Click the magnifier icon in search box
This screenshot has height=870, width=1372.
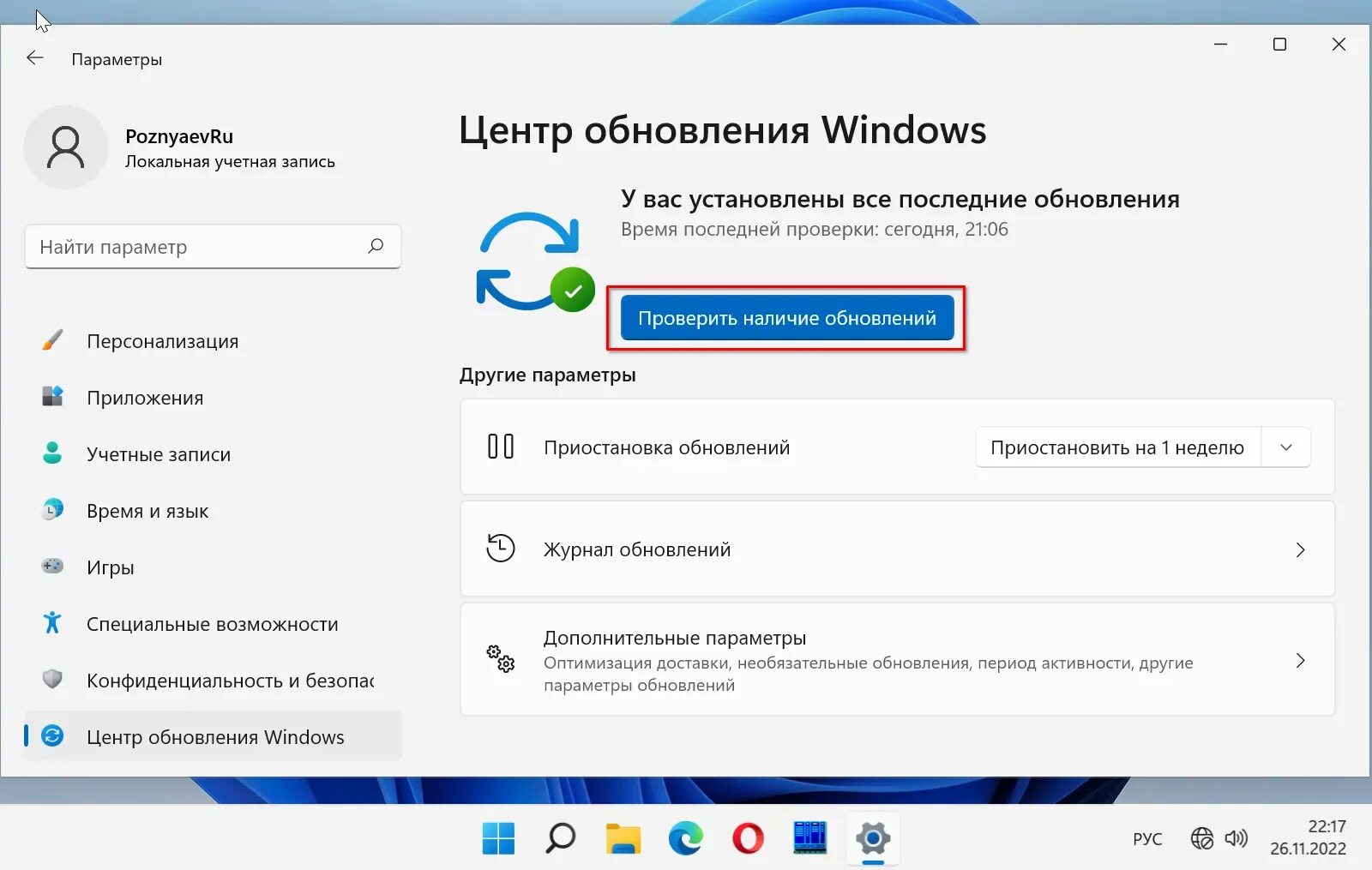pos(376,247)
